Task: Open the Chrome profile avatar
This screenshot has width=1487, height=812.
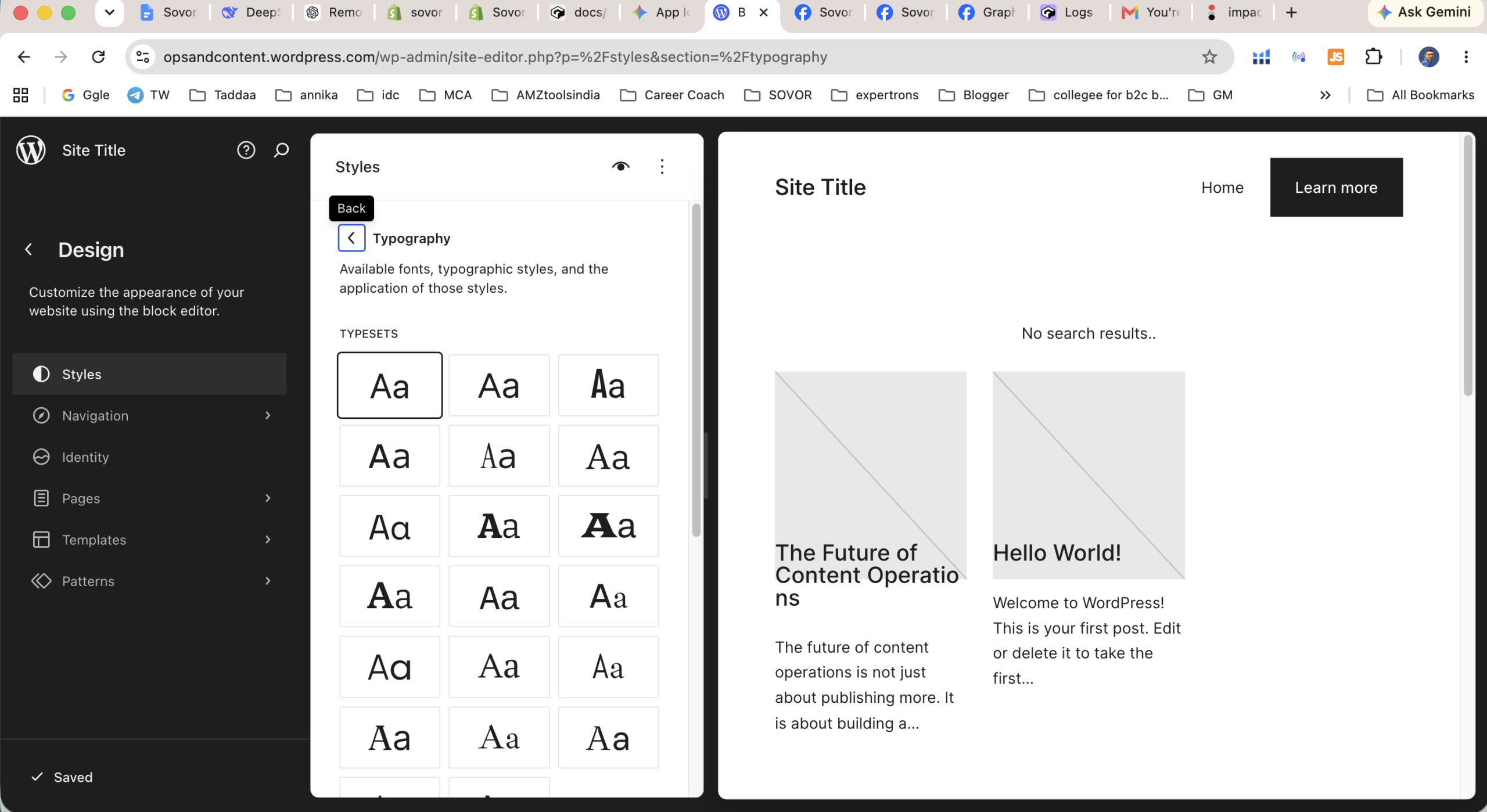Action: [1428, 57]
